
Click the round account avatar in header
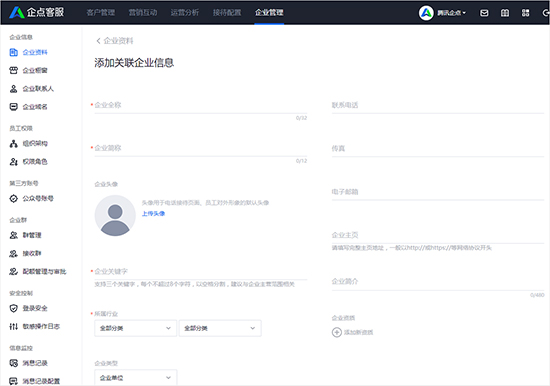(x=426, y=13)
